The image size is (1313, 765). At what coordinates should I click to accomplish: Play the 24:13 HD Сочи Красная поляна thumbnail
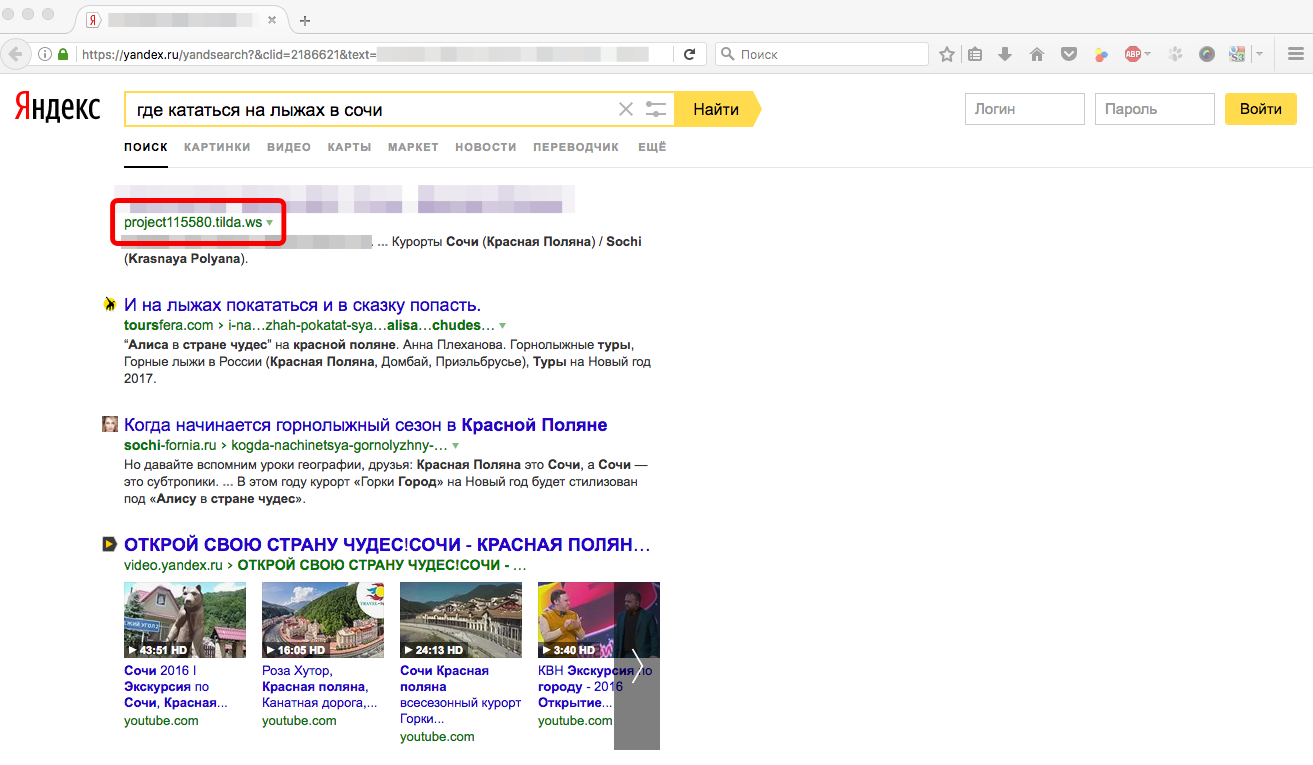click(460, 620)
